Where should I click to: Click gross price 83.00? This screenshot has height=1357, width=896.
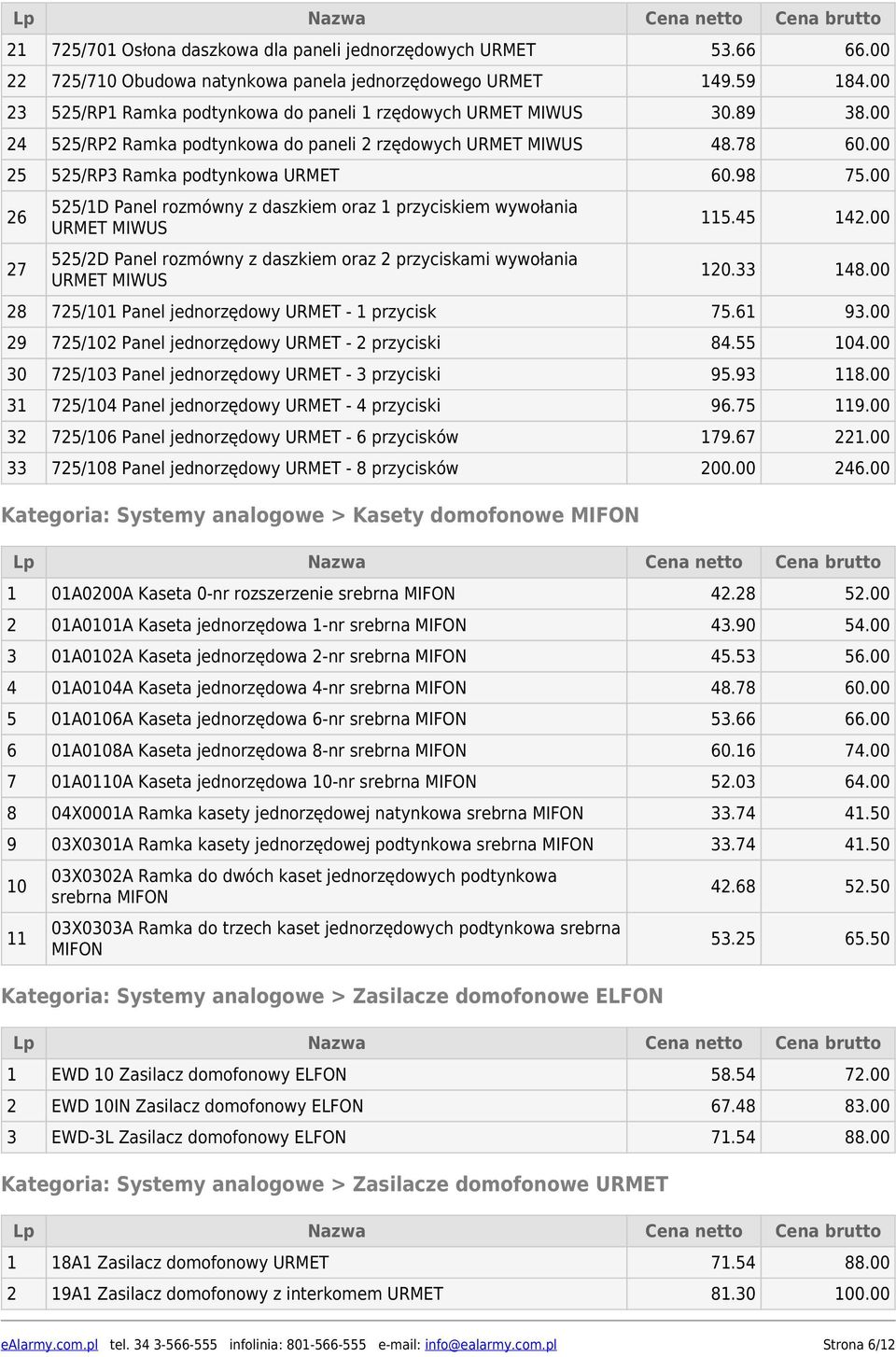point(867,1106)
